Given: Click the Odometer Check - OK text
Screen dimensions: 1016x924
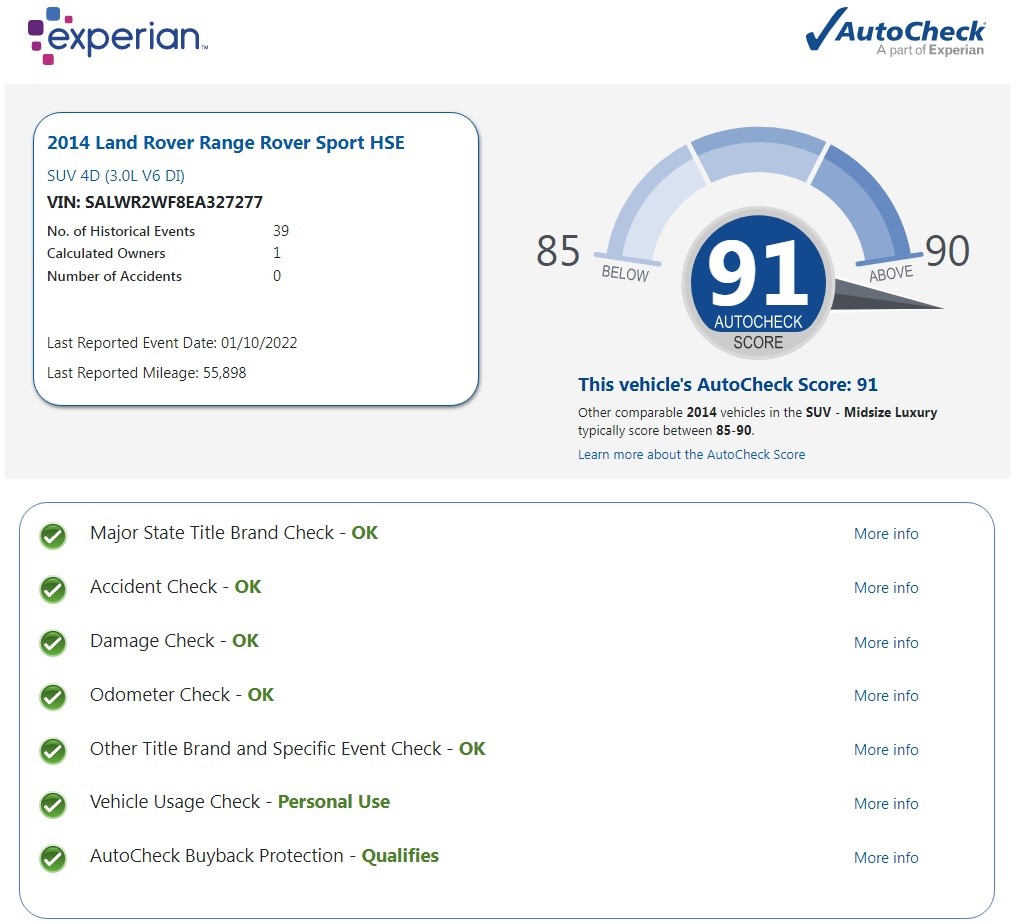Looking at the screenshot, I should (182, 695).
